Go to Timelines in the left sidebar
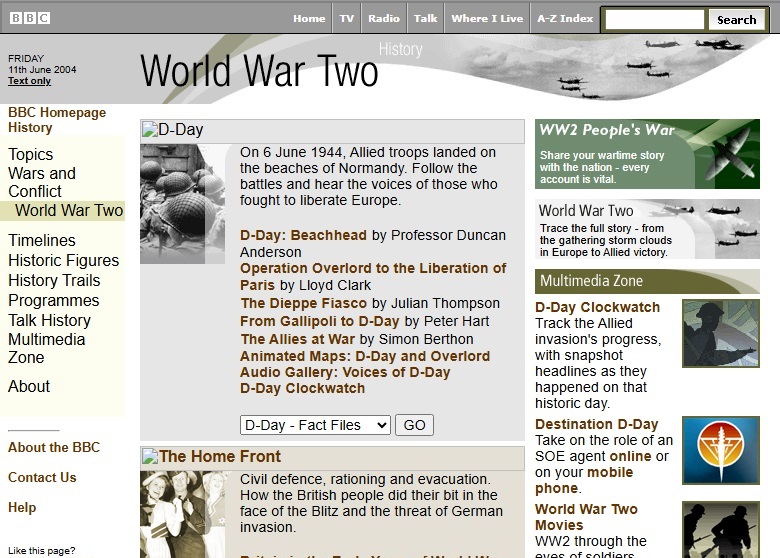Screen dimensions: 780x558 point(42,240)
